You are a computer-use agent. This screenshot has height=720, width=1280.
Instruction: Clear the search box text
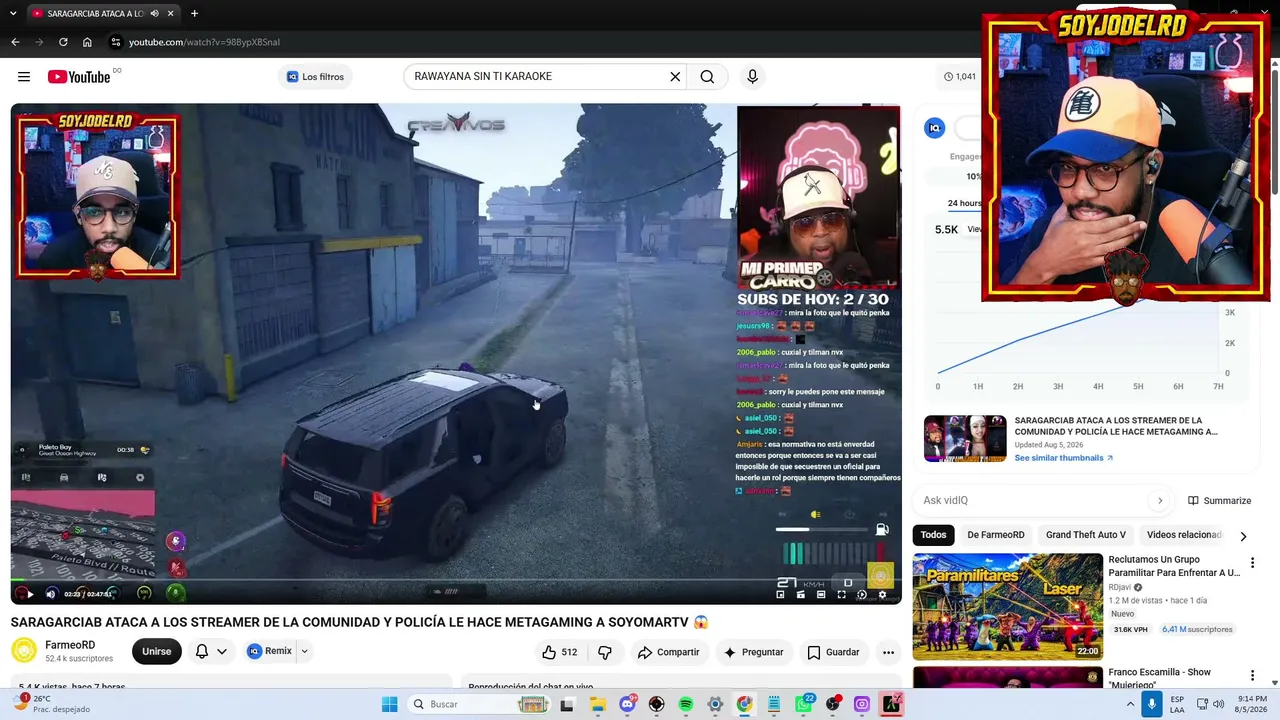coord(675,77)
